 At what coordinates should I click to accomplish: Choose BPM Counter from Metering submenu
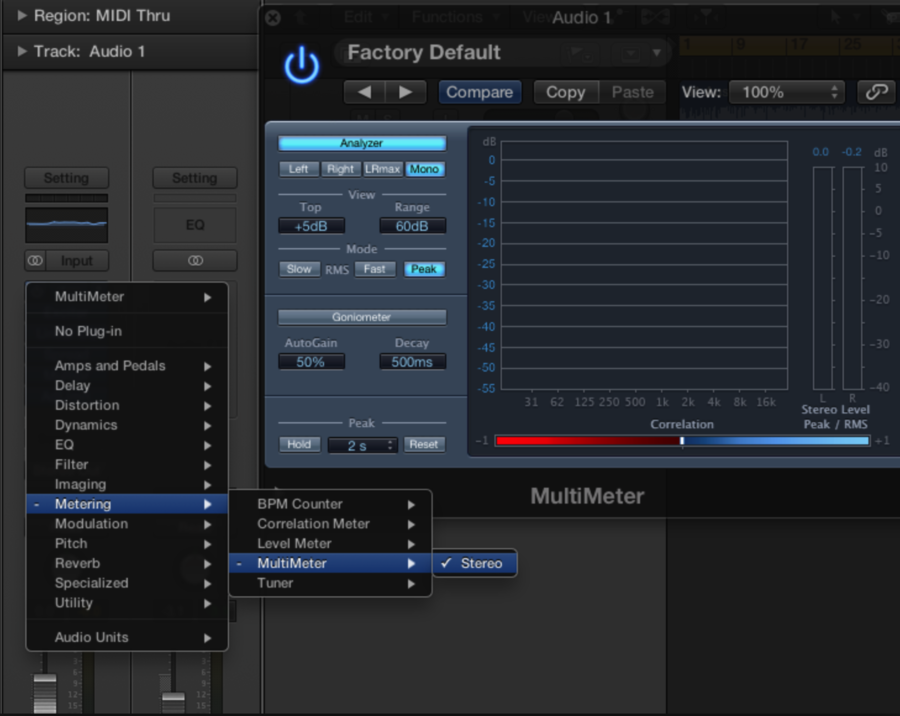point(331,504)
